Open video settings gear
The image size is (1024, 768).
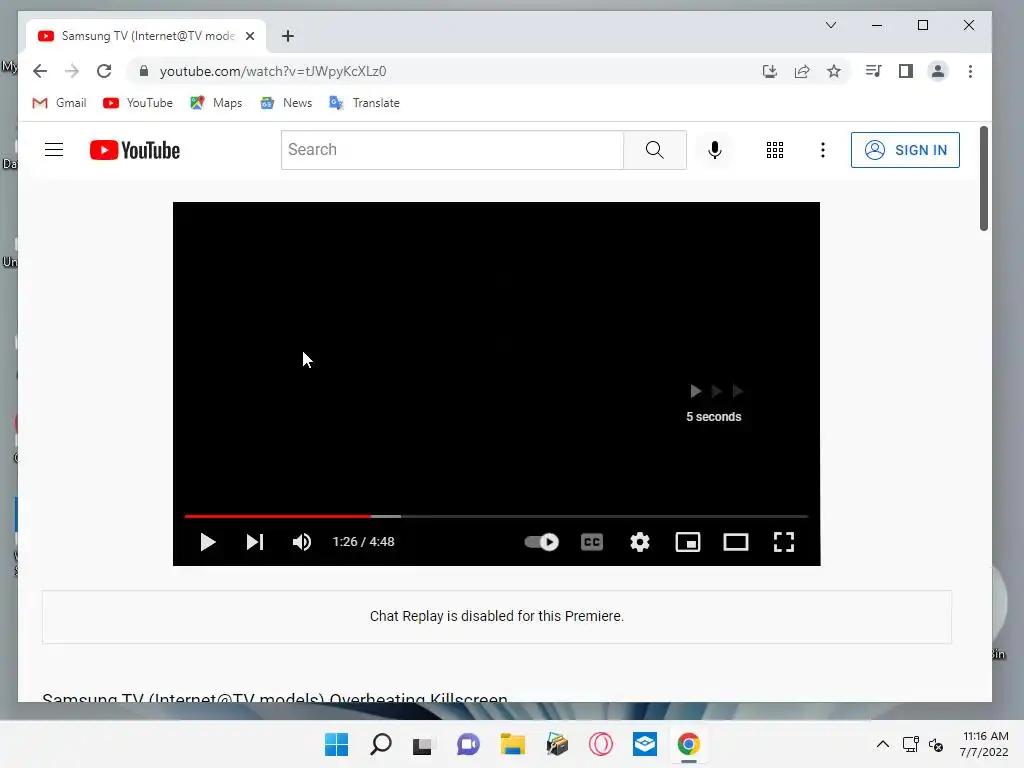(x=640, y=542)
